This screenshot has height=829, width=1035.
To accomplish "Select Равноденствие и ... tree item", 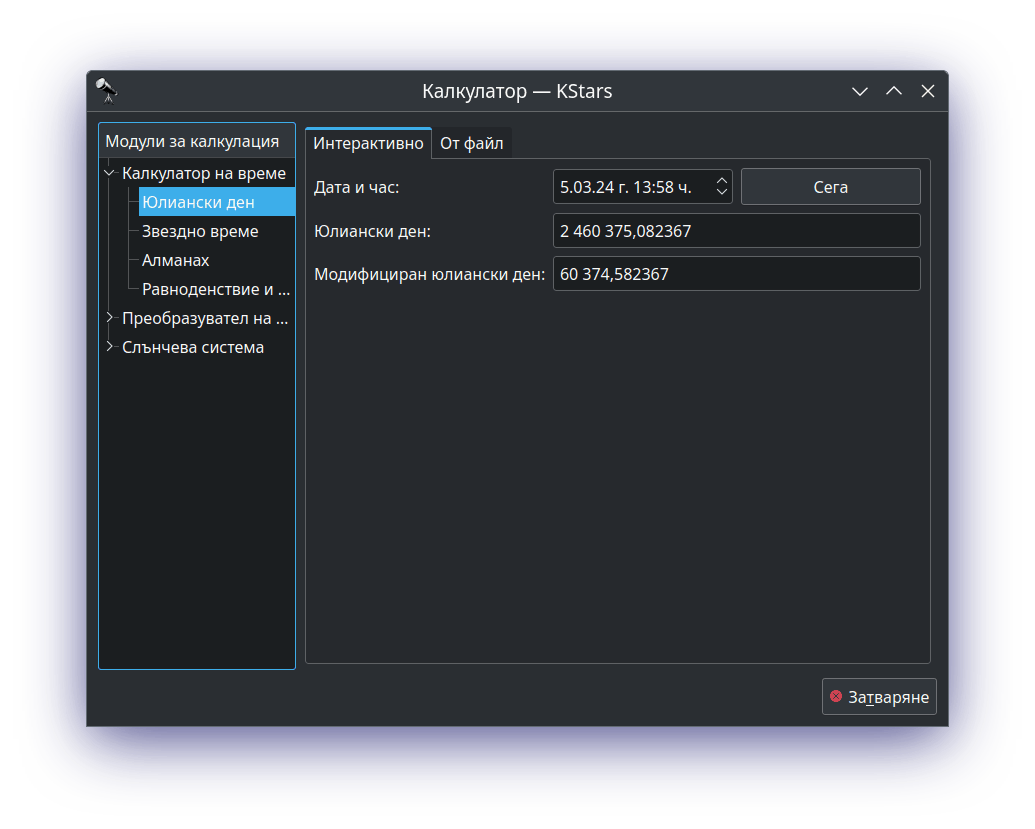I will (x=215, y=290).
